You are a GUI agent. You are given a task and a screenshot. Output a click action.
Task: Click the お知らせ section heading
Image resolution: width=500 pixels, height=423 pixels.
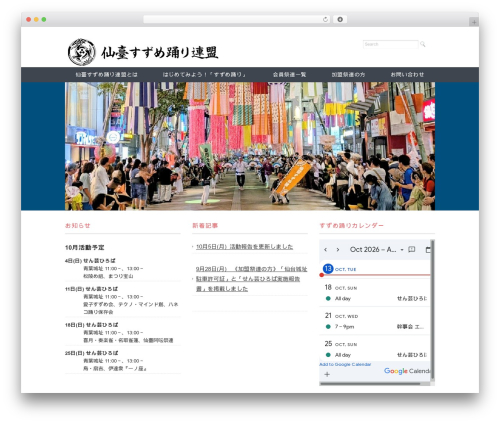click(78, 226)
